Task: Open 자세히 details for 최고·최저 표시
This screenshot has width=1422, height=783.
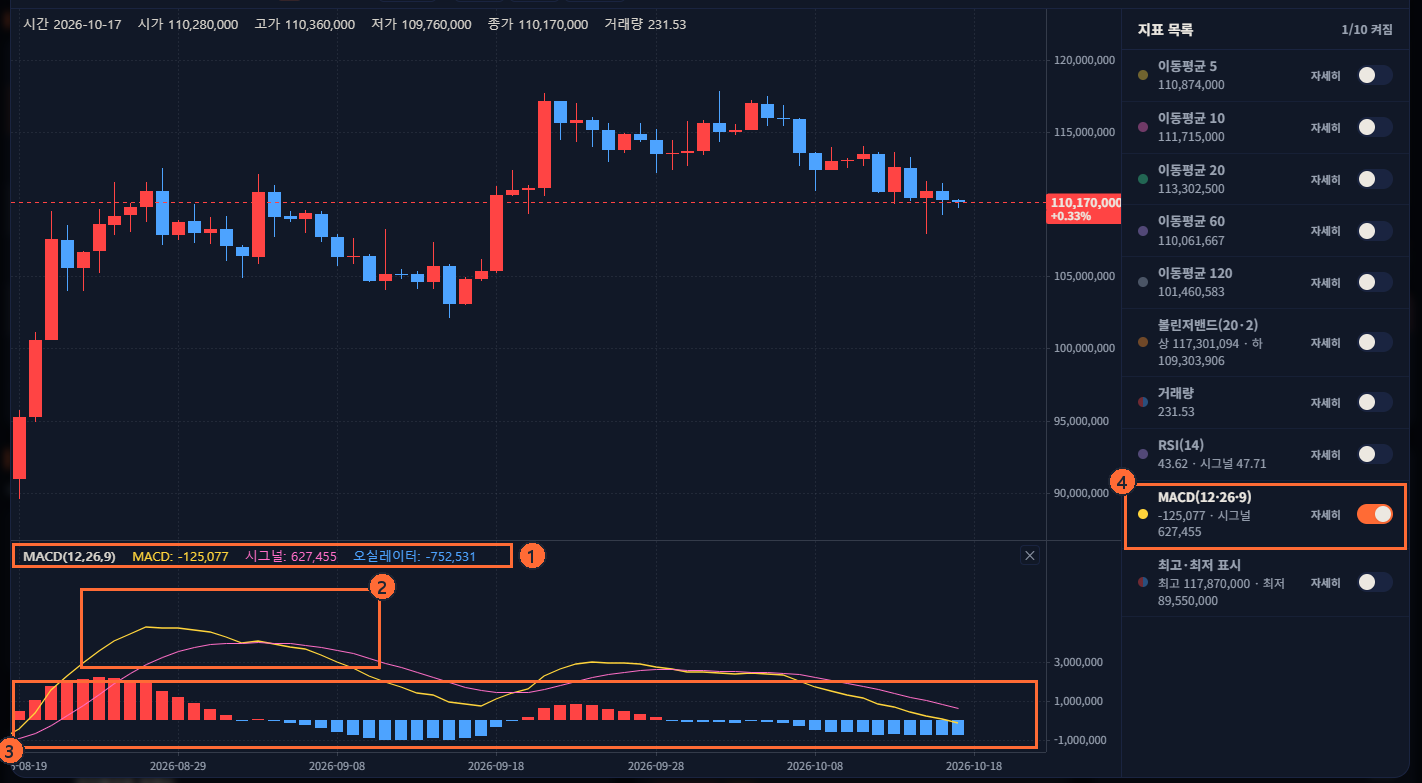Action: (x=1325, y=582)
